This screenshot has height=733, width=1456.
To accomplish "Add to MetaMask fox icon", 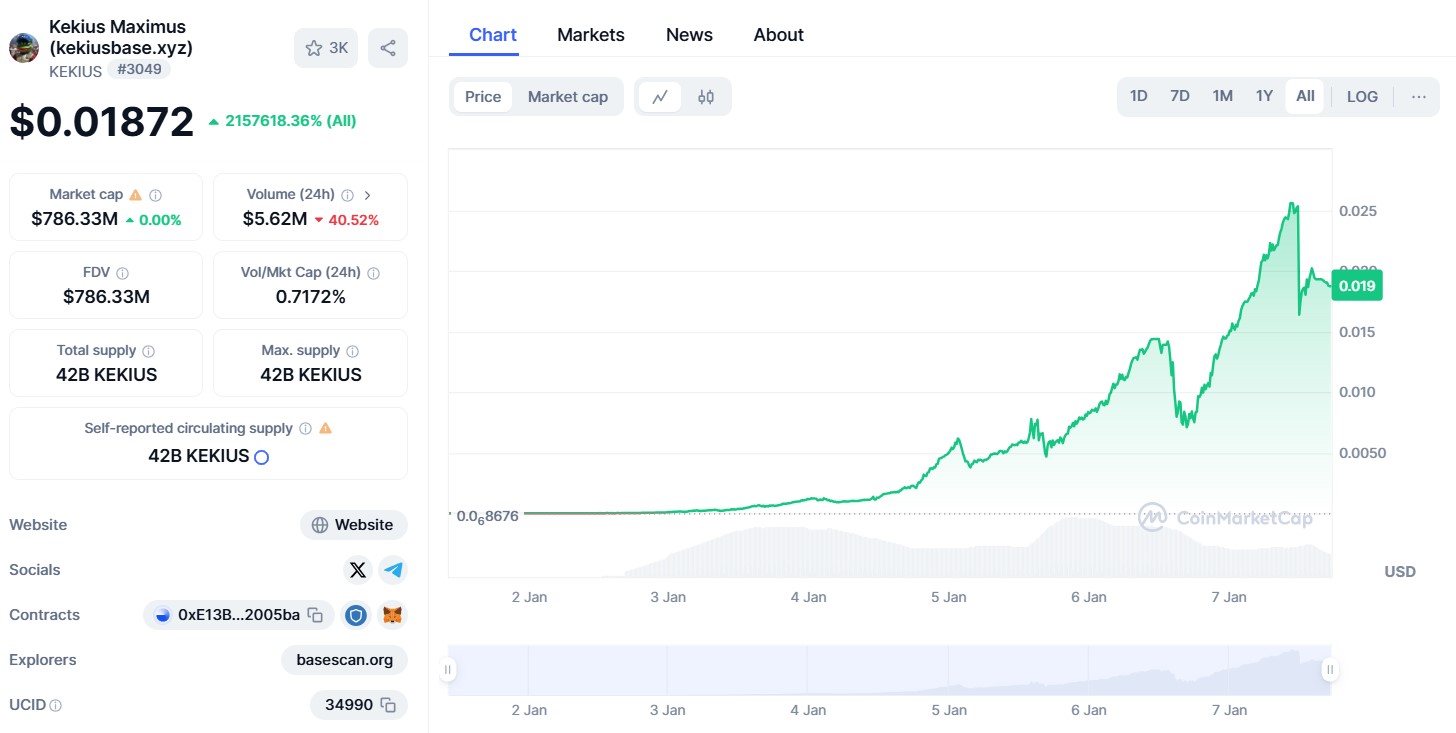I will pyautogui.click(x=394, y=615).
